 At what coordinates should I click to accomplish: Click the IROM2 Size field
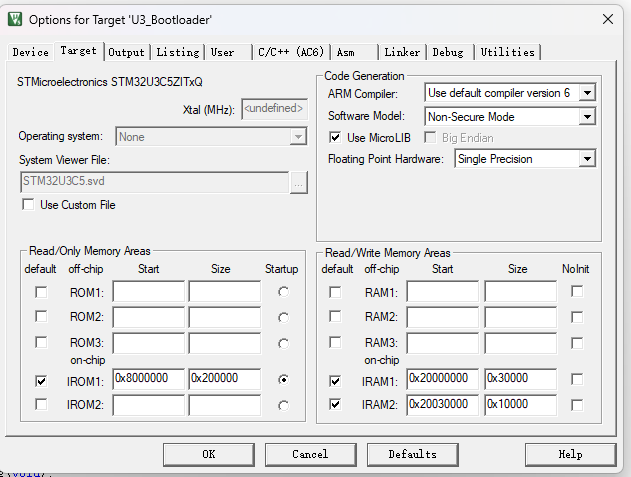pyautogui.click(x=225, y=405)
